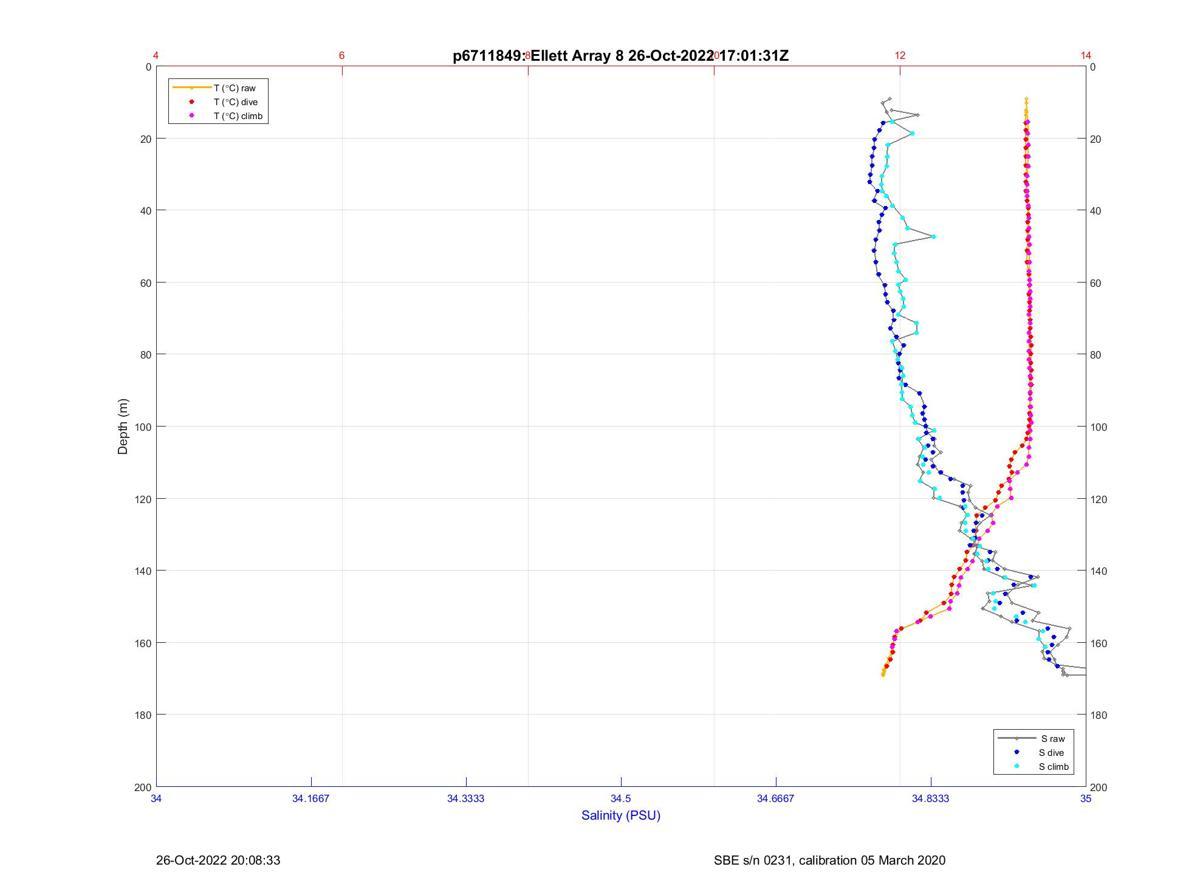Click the orange line sample for T raw
This screenshot has height=885, width=1200.
click(192, 88)
